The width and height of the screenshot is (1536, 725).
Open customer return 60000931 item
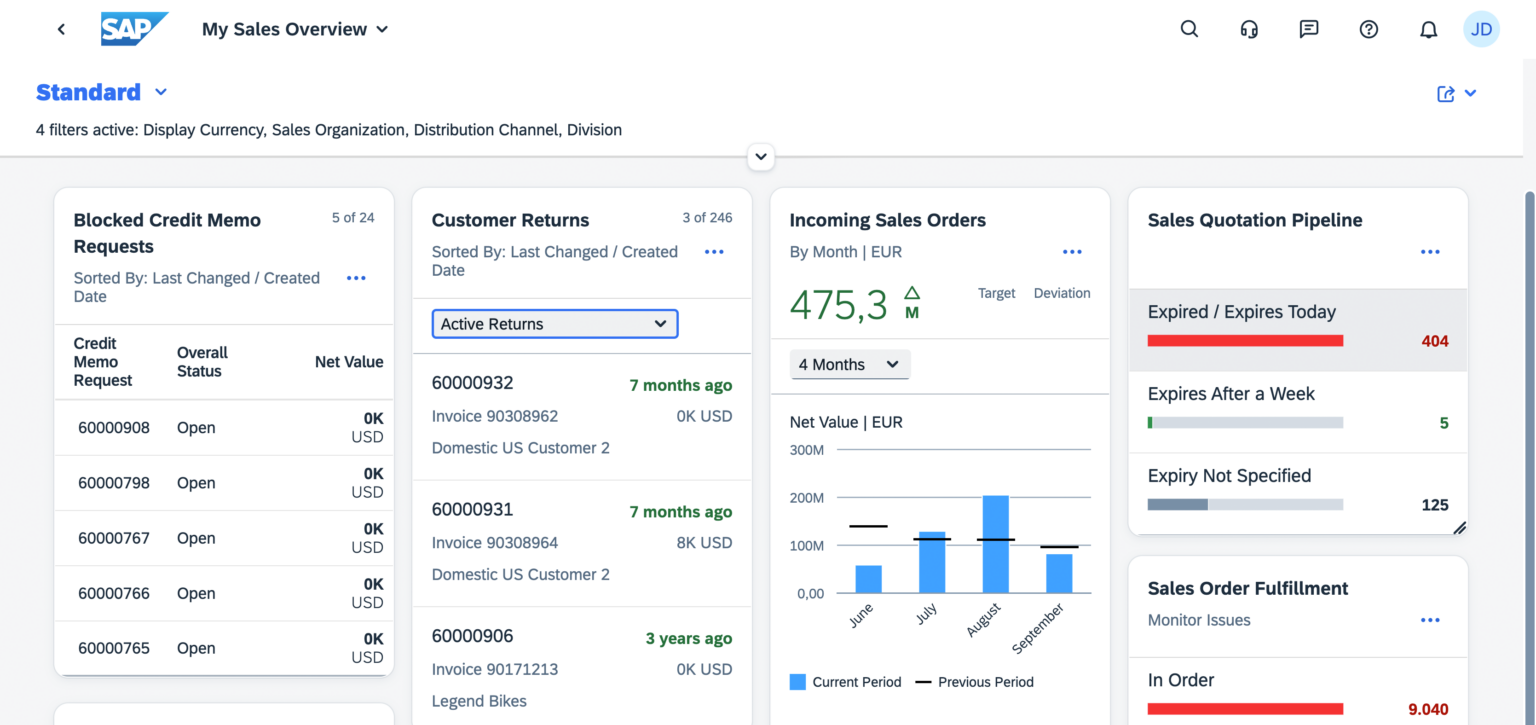point(581,542)
